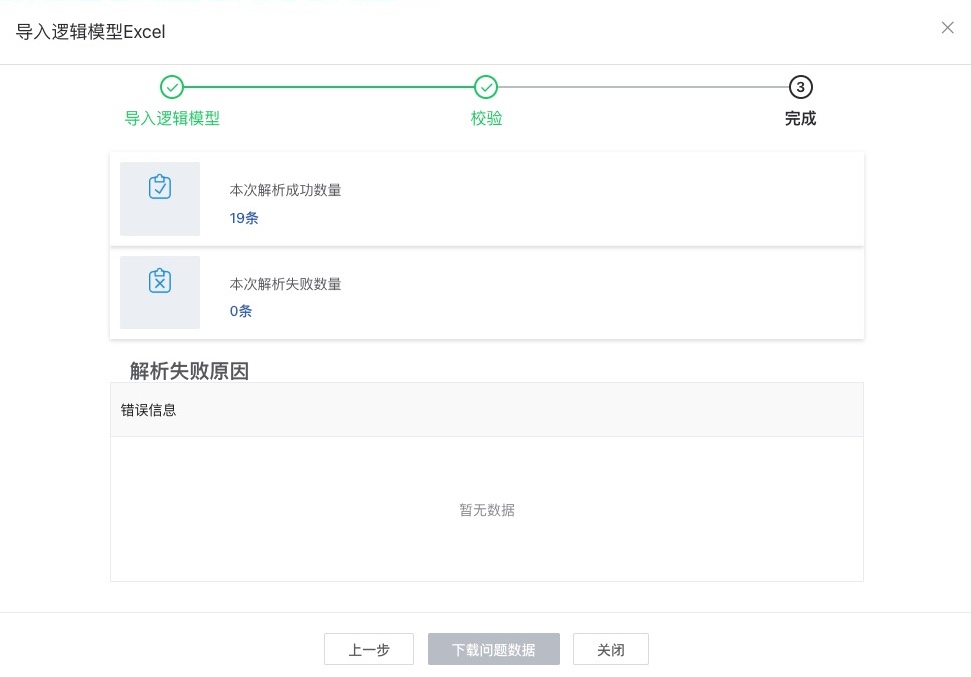Viewport: 971px width, 677px height.
Task: Click the 暂无数据 empty state text
Action: tap(486, 510)
